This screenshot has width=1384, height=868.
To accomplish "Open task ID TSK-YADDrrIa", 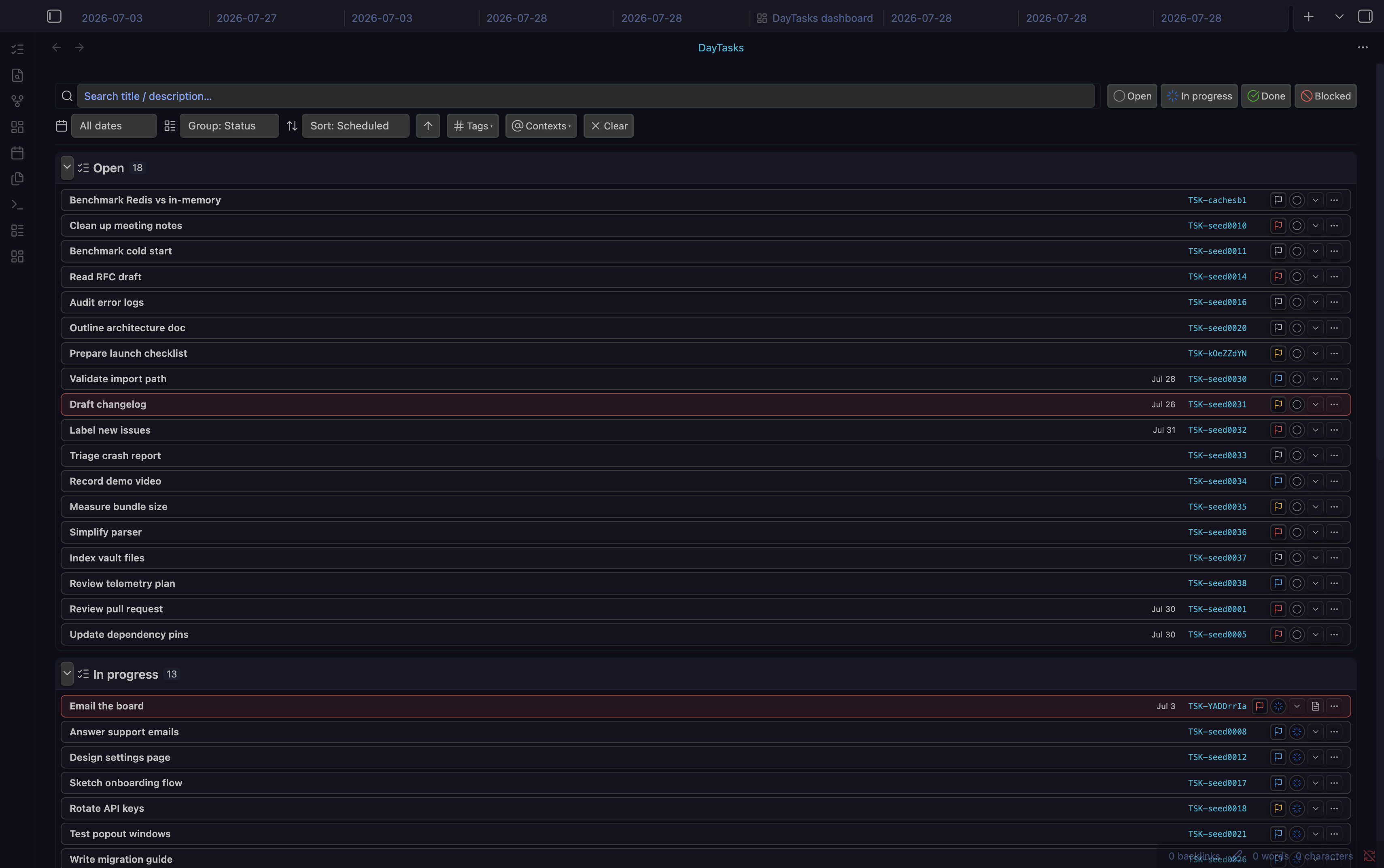I will (1217, 706).
